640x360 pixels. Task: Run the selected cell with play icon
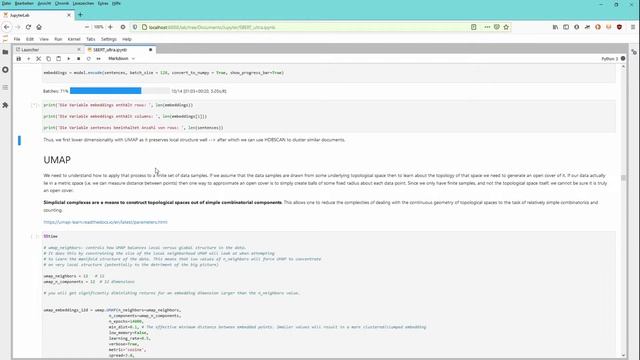point(69,59)
